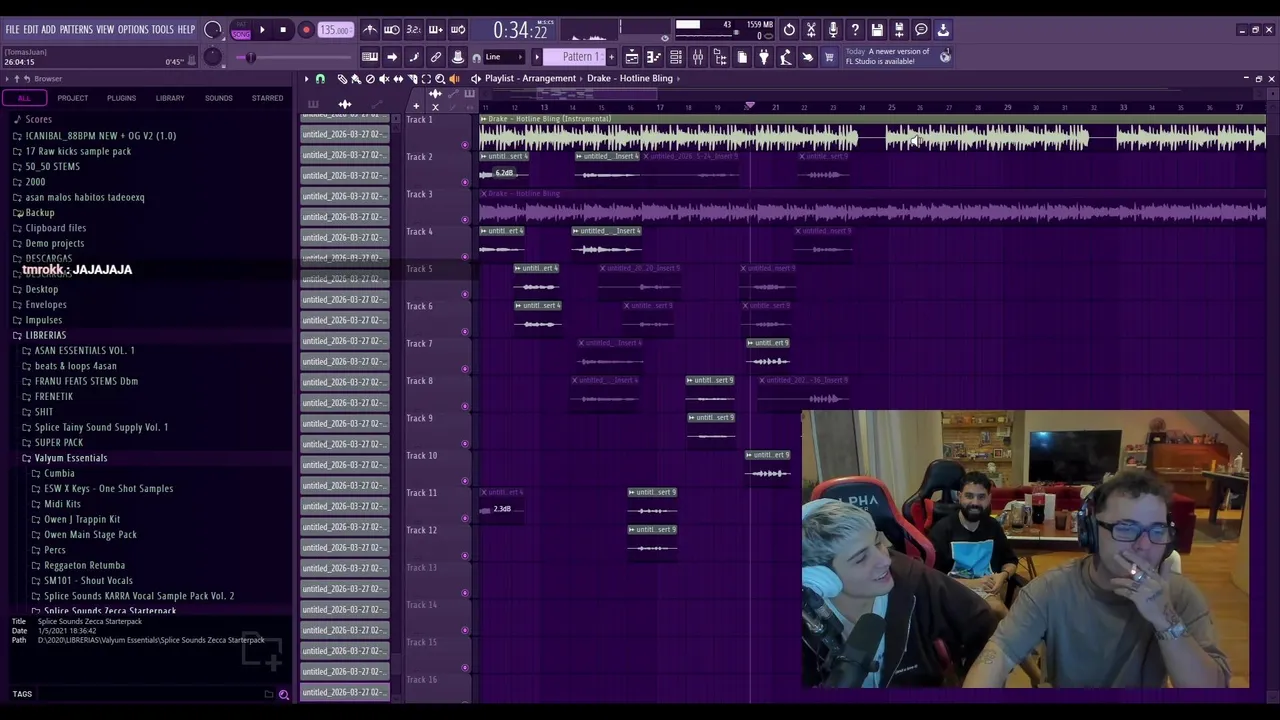This screenshot has height=720, width=1280.
Task: Click the 135.000 tempo field
Action: point(335,30)
